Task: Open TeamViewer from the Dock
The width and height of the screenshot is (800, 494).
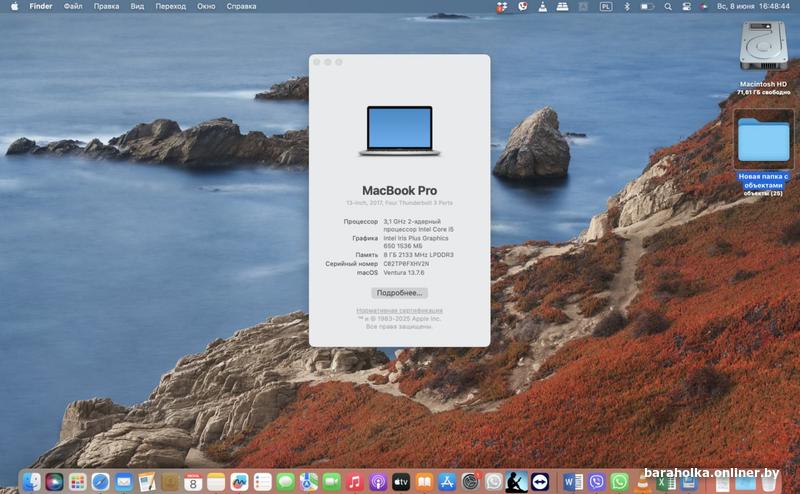Action: (x=540, y=482)
